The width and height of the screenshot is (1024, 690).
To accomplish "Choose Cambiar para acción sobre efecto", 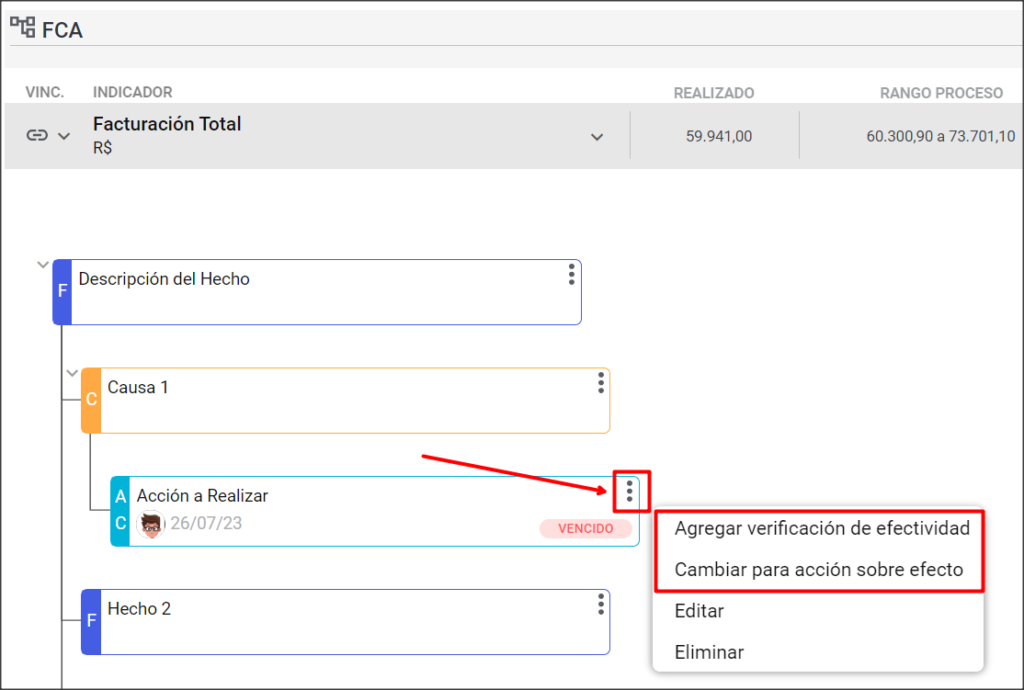I will coord(818,569).
